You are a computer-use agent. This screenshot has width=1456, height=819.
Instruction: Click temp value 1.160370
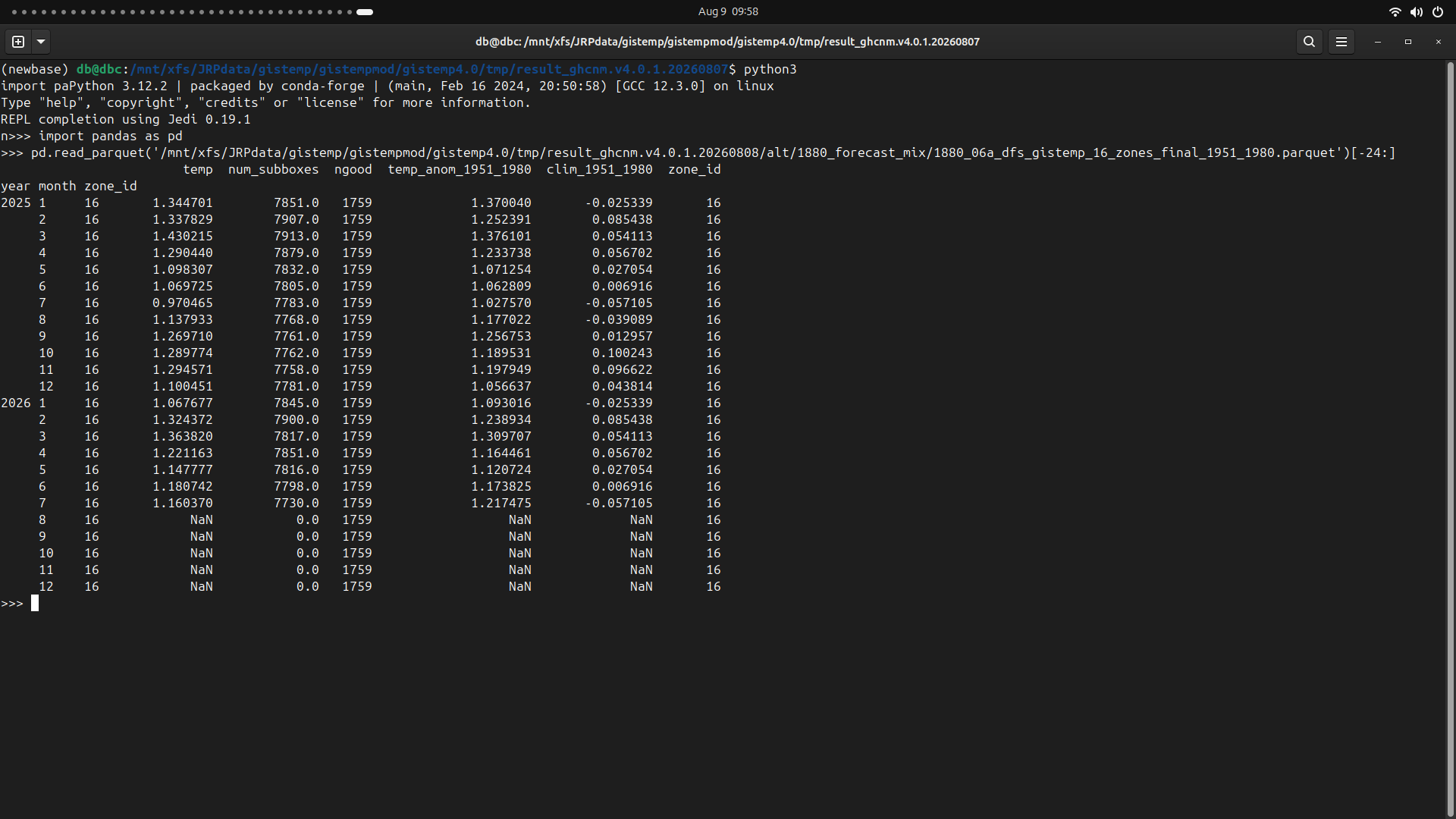tap(183, 503)
